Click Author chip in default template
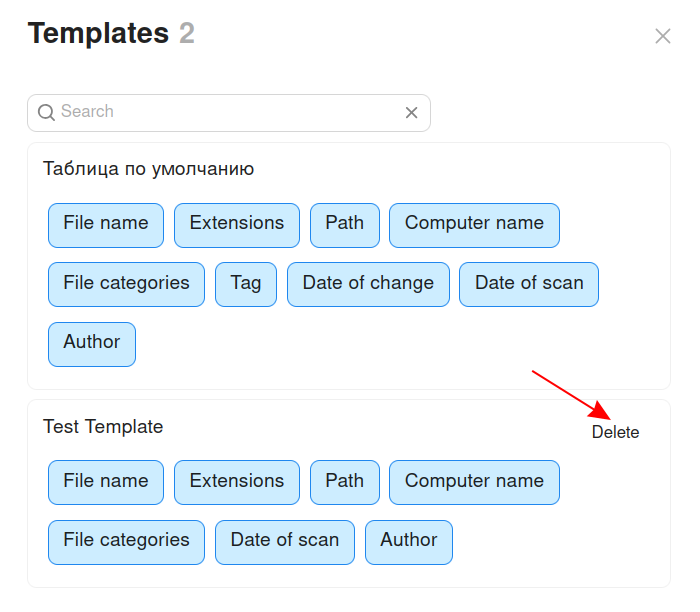The image size is (700, 612). coord(92,343)
